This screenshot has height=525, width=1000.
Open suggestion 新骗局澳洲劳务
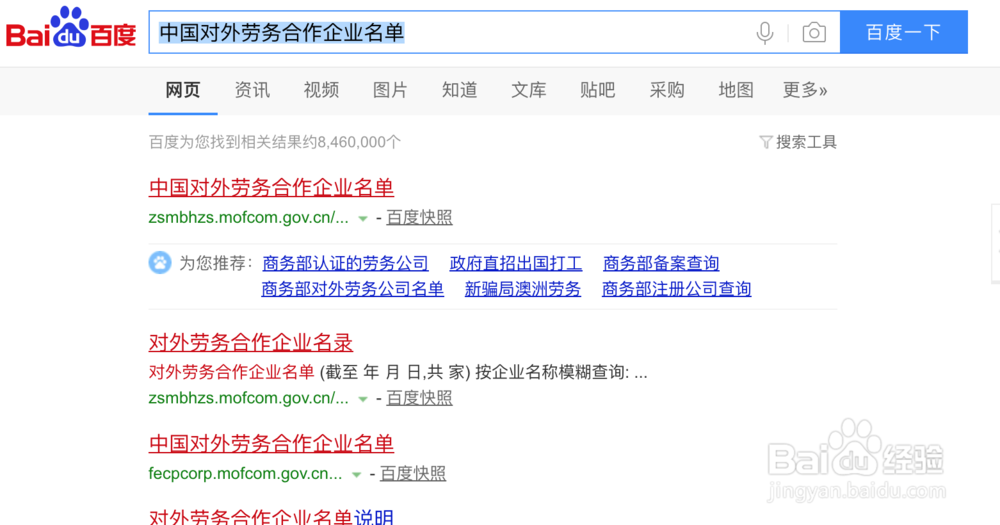pos(522,289)
